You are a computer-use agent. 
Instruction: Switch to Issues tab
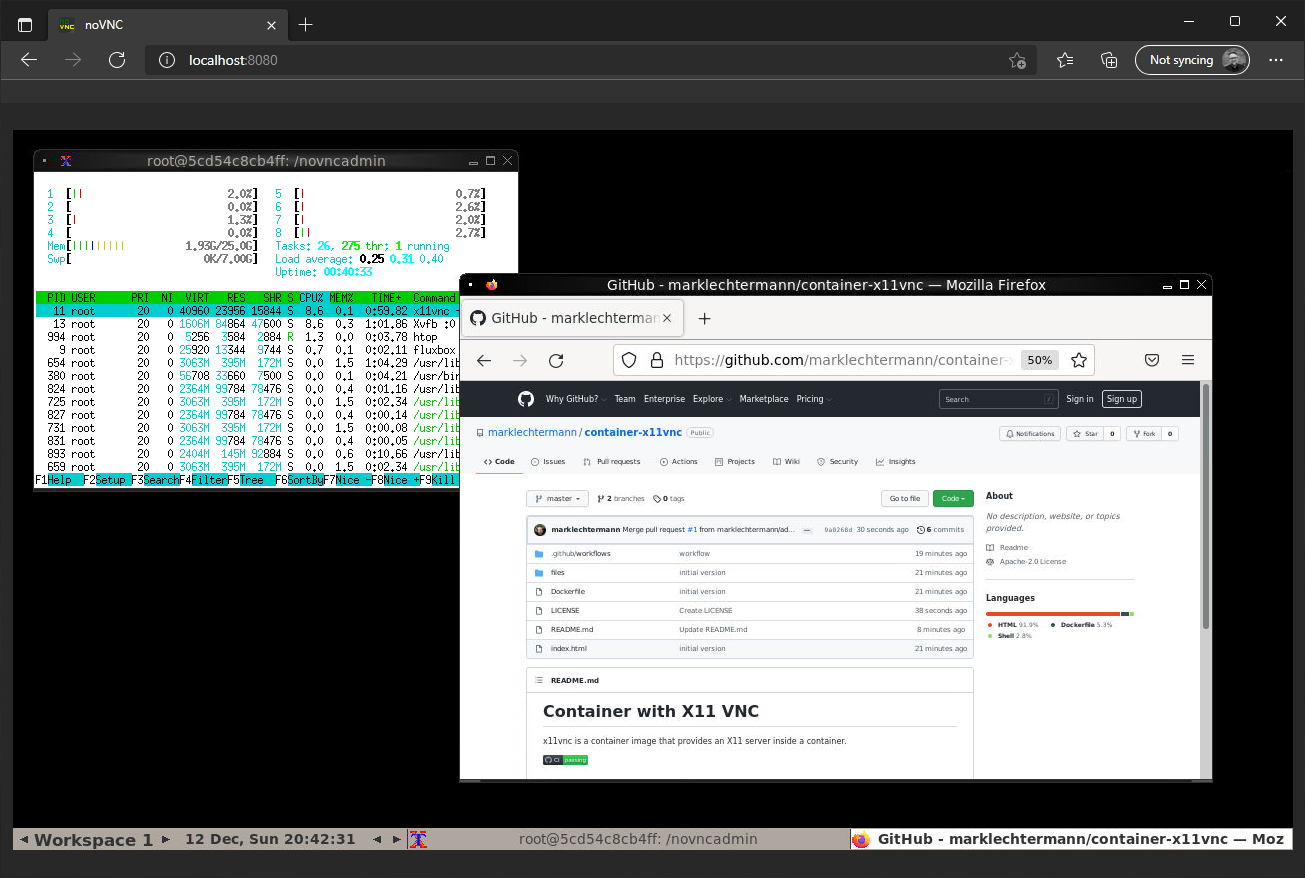[x=548, y=462]
